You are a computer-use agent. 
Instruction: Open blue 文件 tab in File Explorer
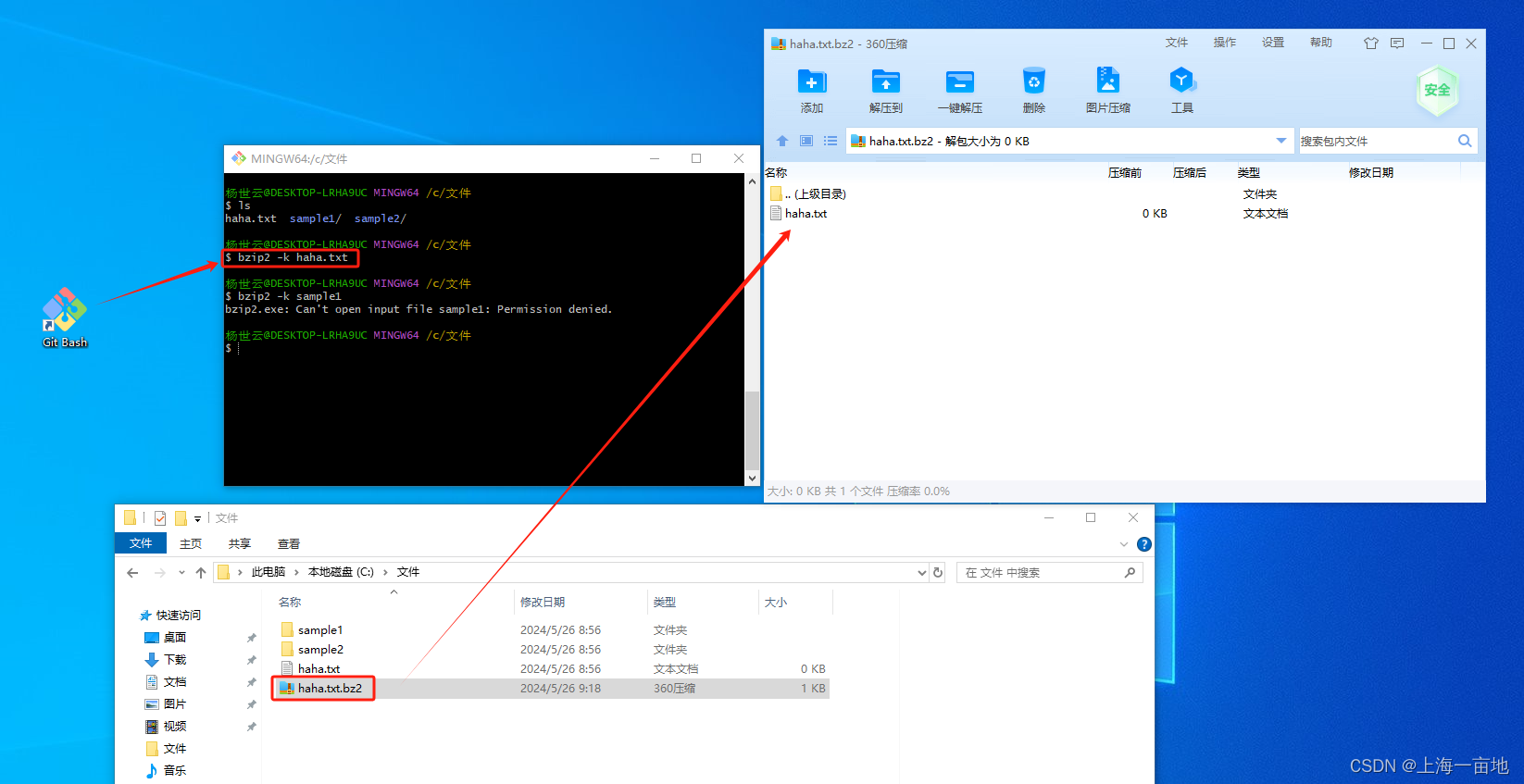tap(141, 543)
